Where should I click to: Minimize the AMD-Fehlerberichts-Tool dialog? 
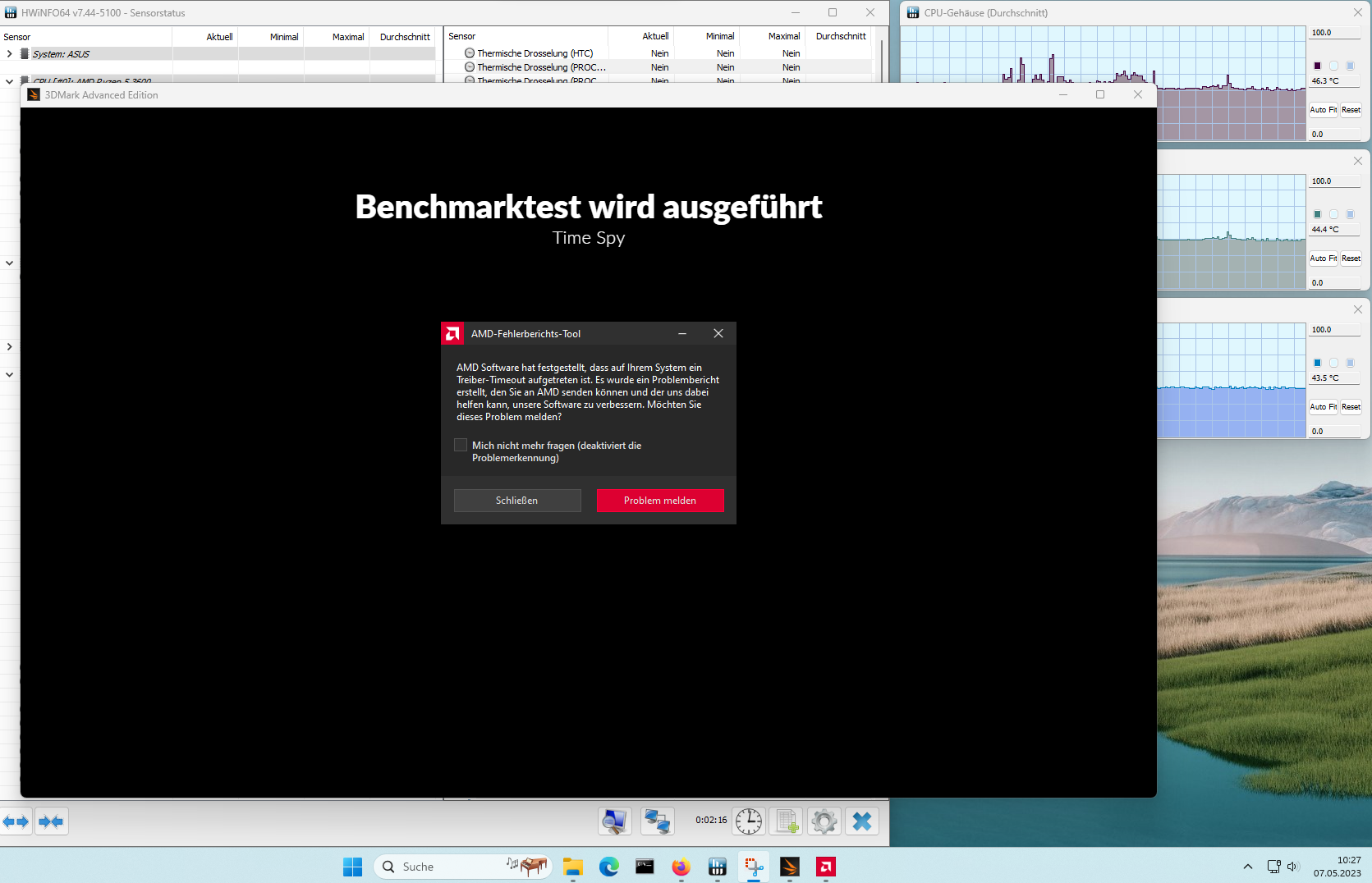click(682, 334)
